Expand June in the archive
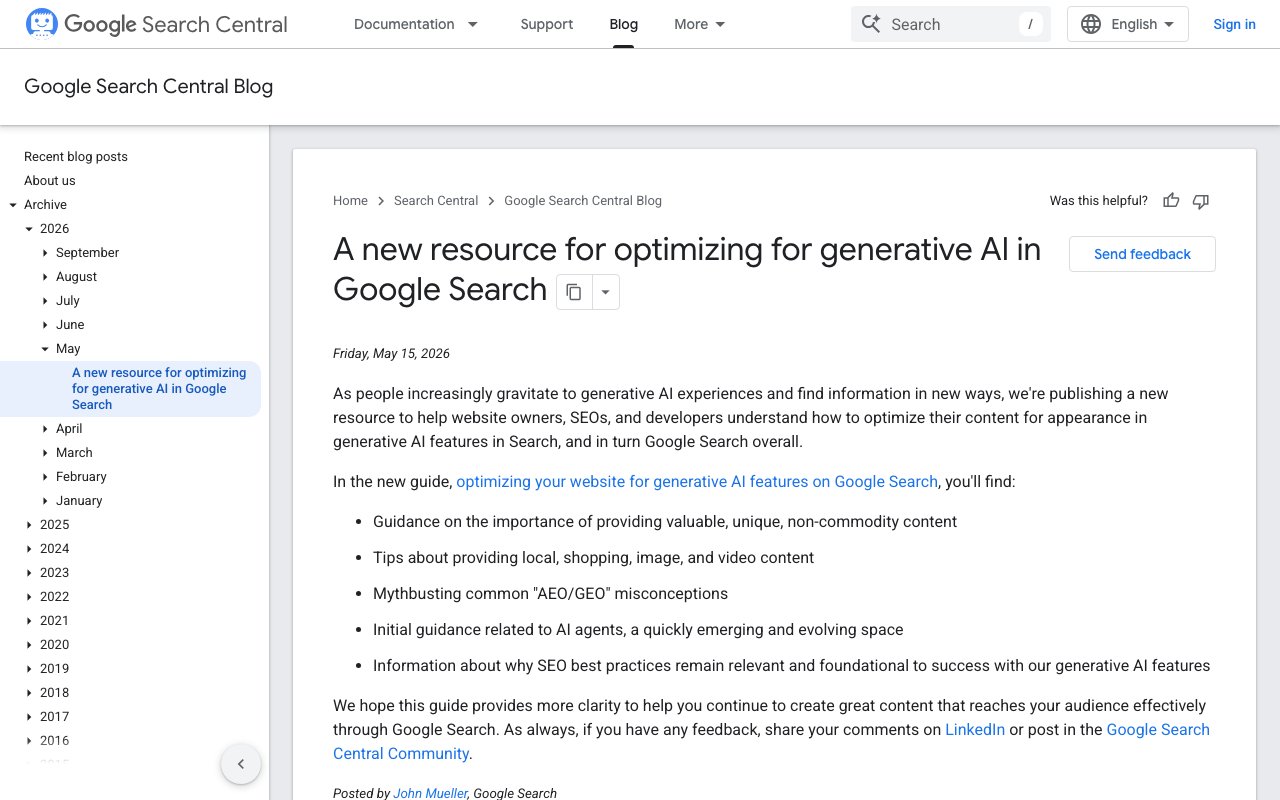The image size is (1280, 800). [x=45, y=325]
